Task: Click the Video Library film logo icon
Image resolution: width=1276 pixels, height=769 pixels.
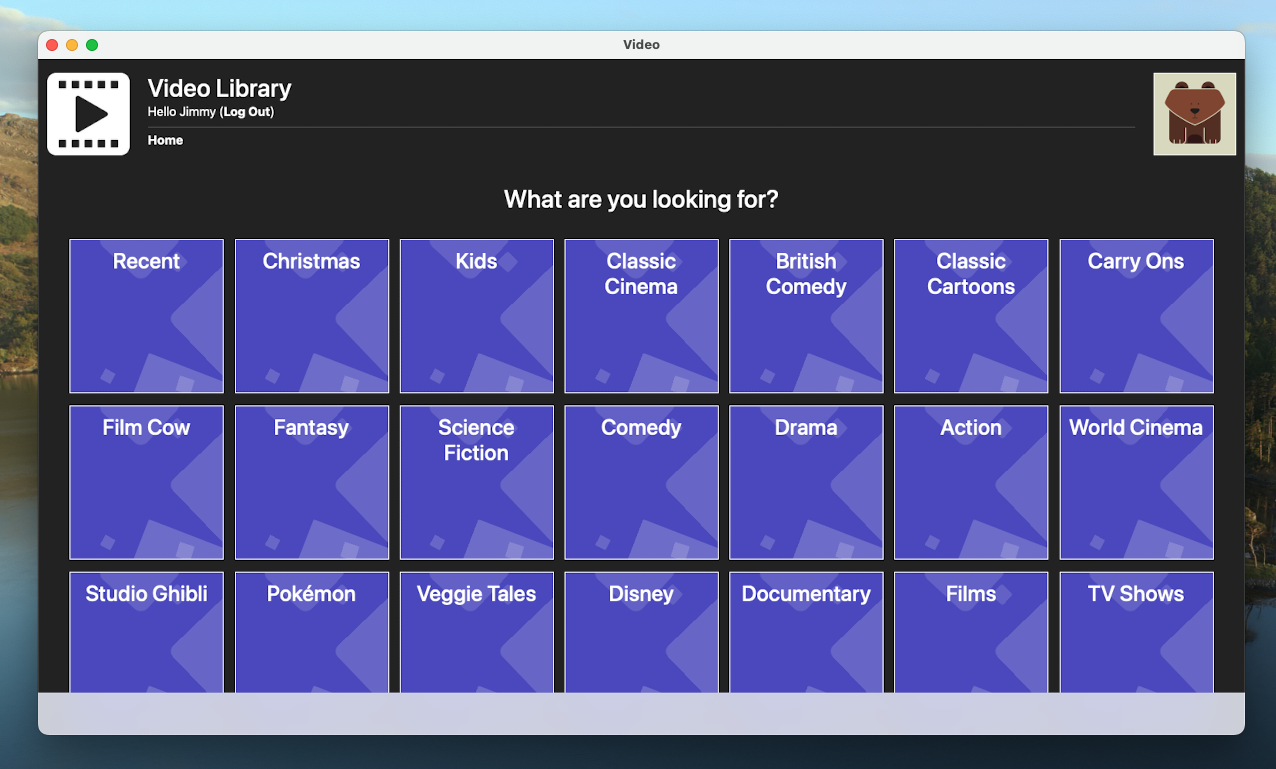Action: (x=88, y=114)
